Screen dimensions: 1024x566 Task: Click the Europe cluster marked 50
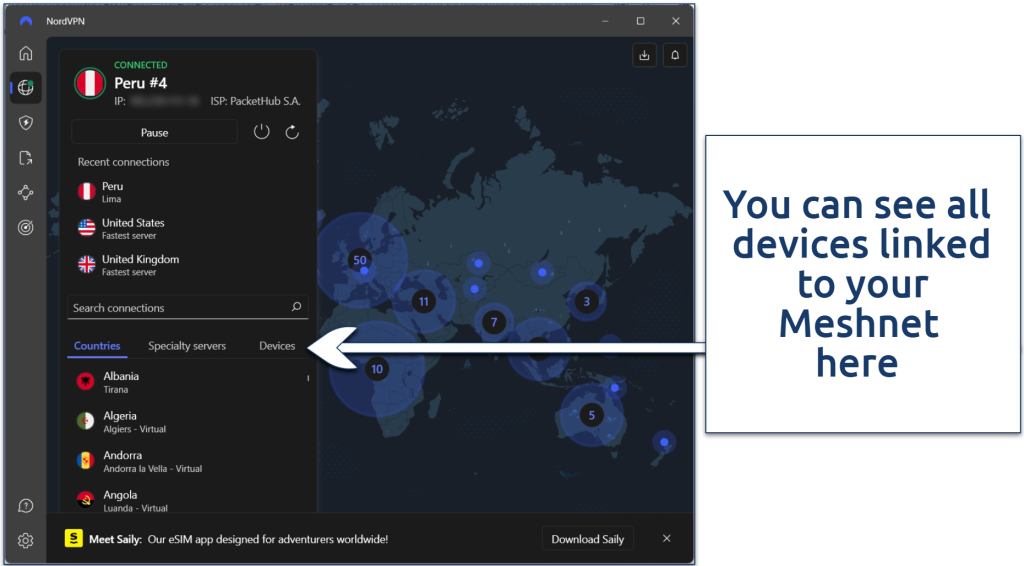(x=360, y=260)
